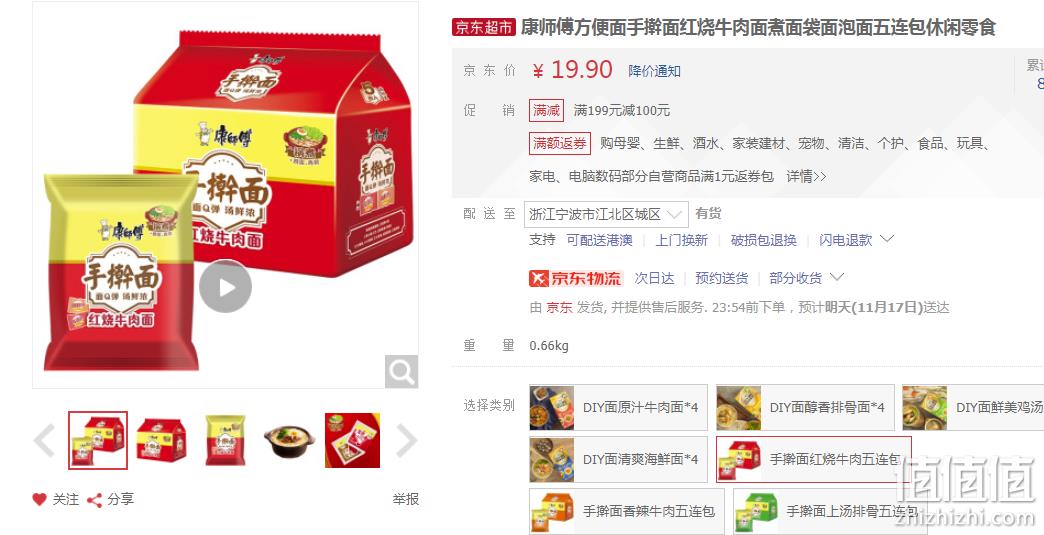1044x535 pixels.
Task: Open the 详情>> promotion details link
Action: (x=806, y=176)
